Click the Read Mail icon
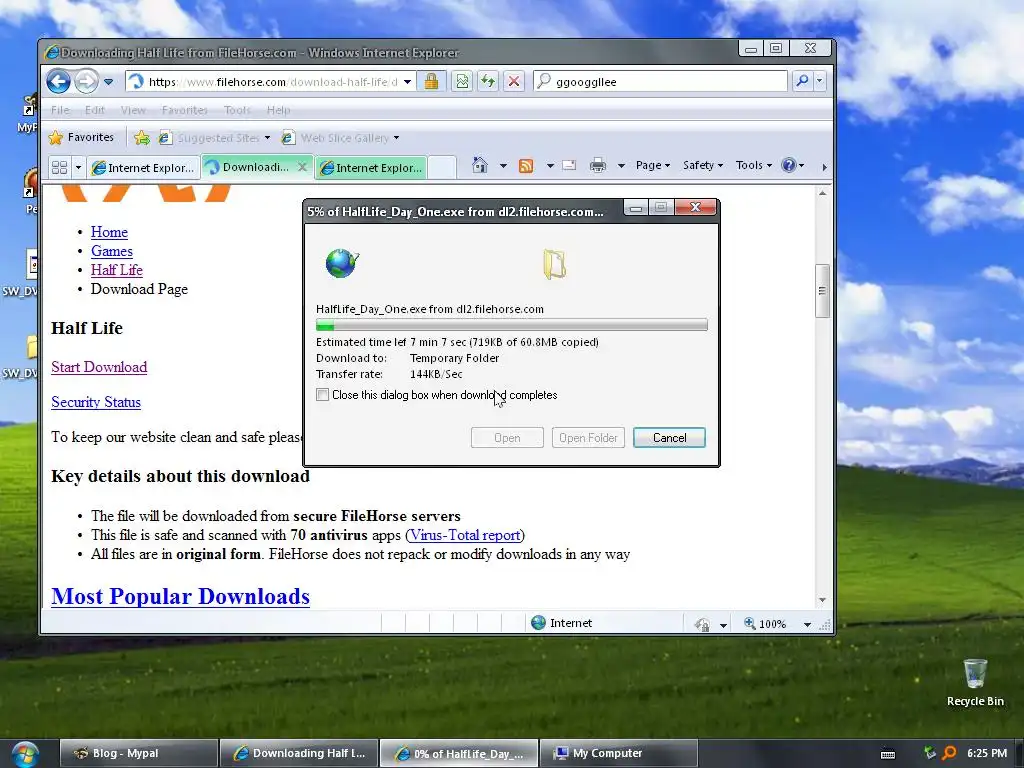 pyautogui.click(x=569, y=166)
